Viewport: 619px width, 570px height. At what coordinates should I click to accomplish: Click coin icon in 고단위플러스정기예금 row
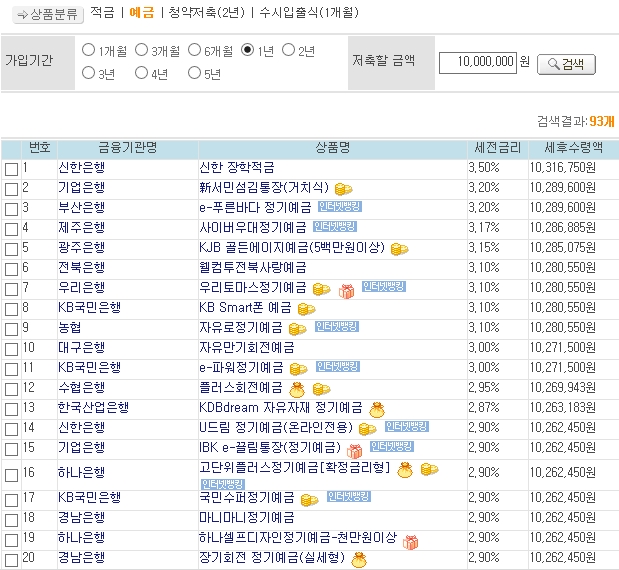429,469
